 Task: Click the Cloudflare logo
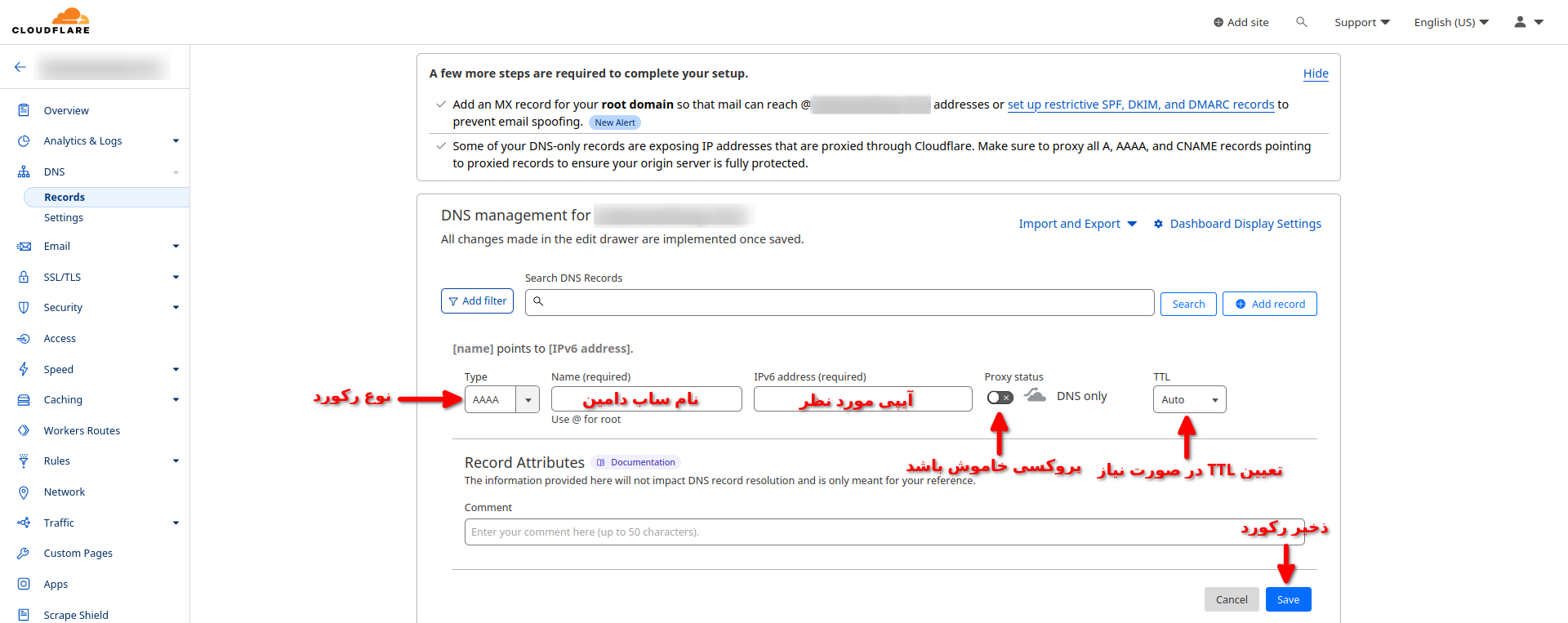point(51,21)
